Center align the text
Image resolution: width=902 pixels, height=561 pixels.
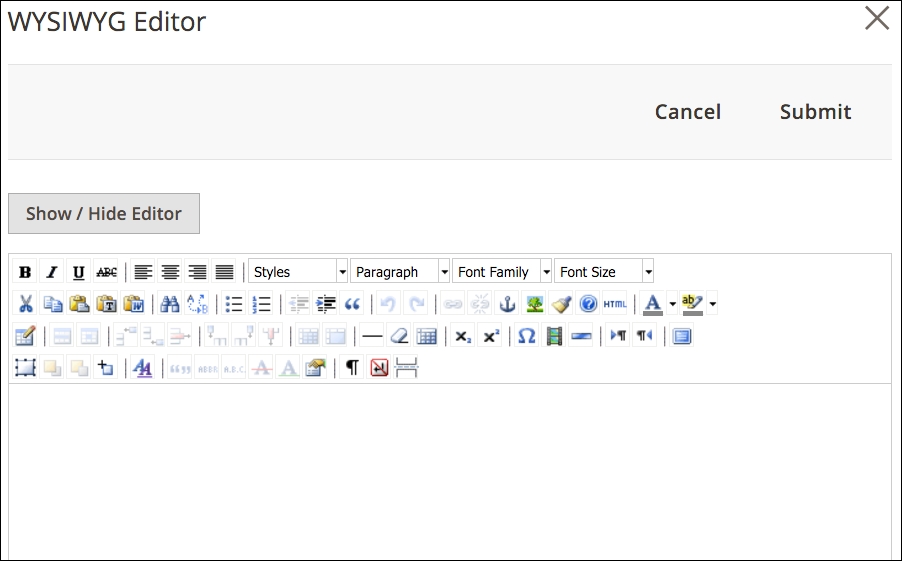pyautogui.click(x=170, y=272)
